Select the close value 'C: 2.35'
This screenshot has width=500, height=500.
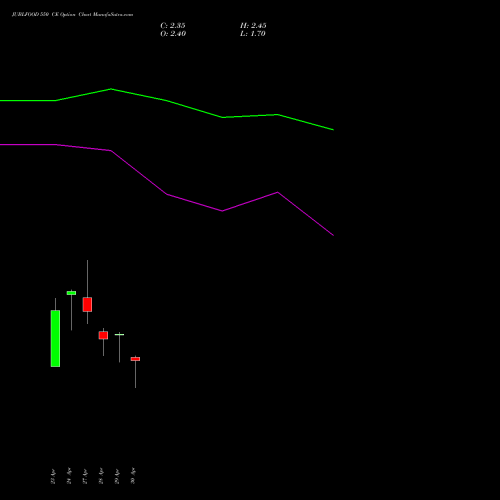[173, 25]
